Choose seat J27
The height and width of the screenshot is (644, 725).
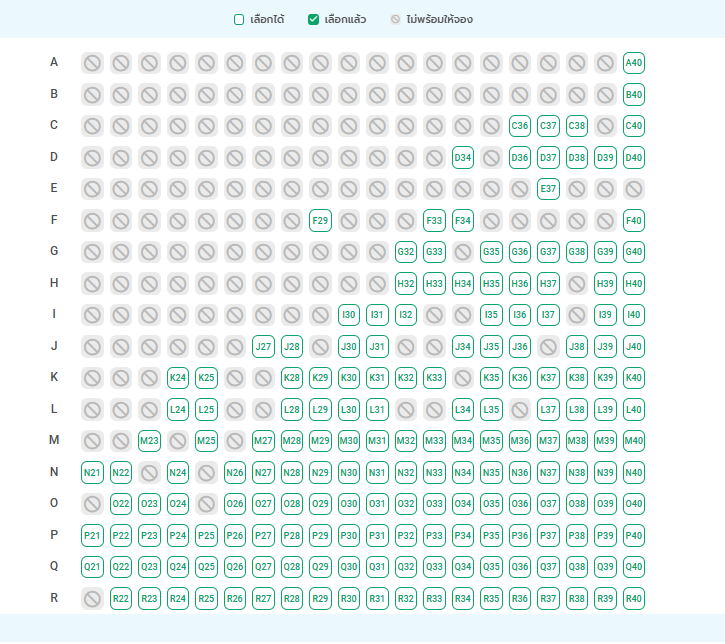[264, 346]
